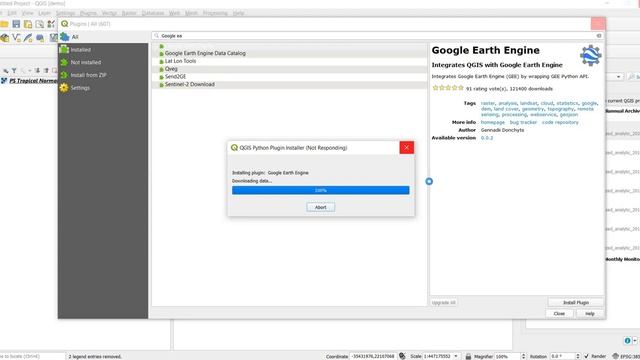Open the Plugins menu
The width and height of the screenshot is (640, 360).
(88, 13)
